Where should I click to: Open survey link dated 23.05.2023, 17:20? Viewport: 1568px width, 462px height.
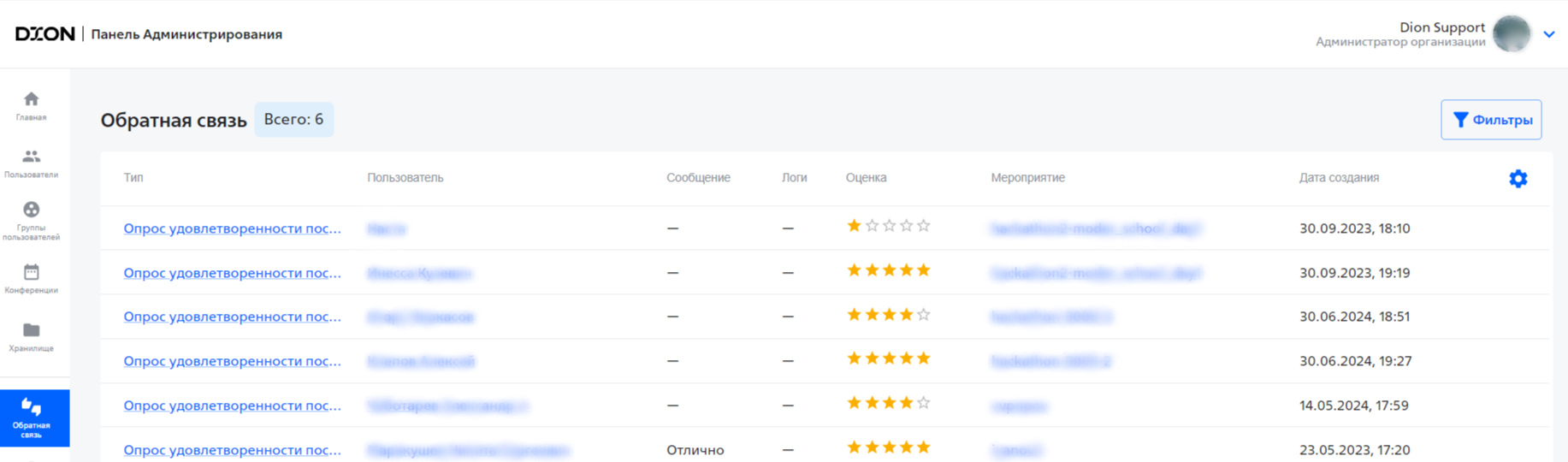point(233,450)
